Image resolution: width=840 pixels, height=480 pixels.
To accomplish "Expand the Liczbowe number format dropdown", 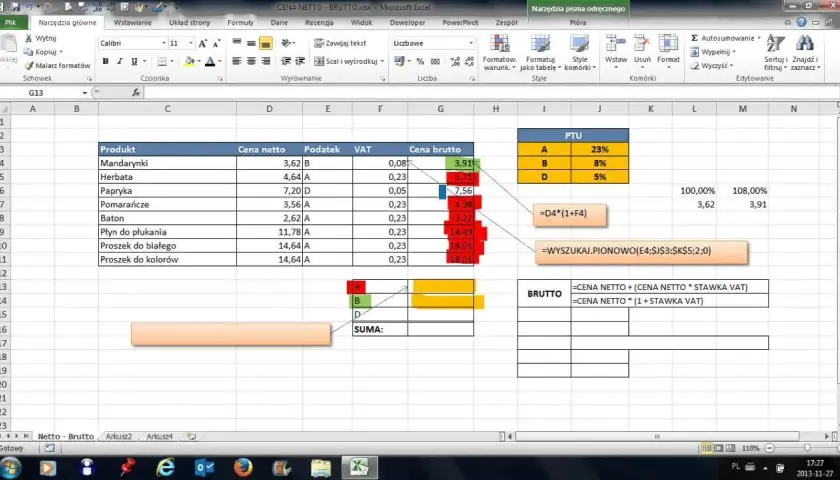I will coord(471,43).
